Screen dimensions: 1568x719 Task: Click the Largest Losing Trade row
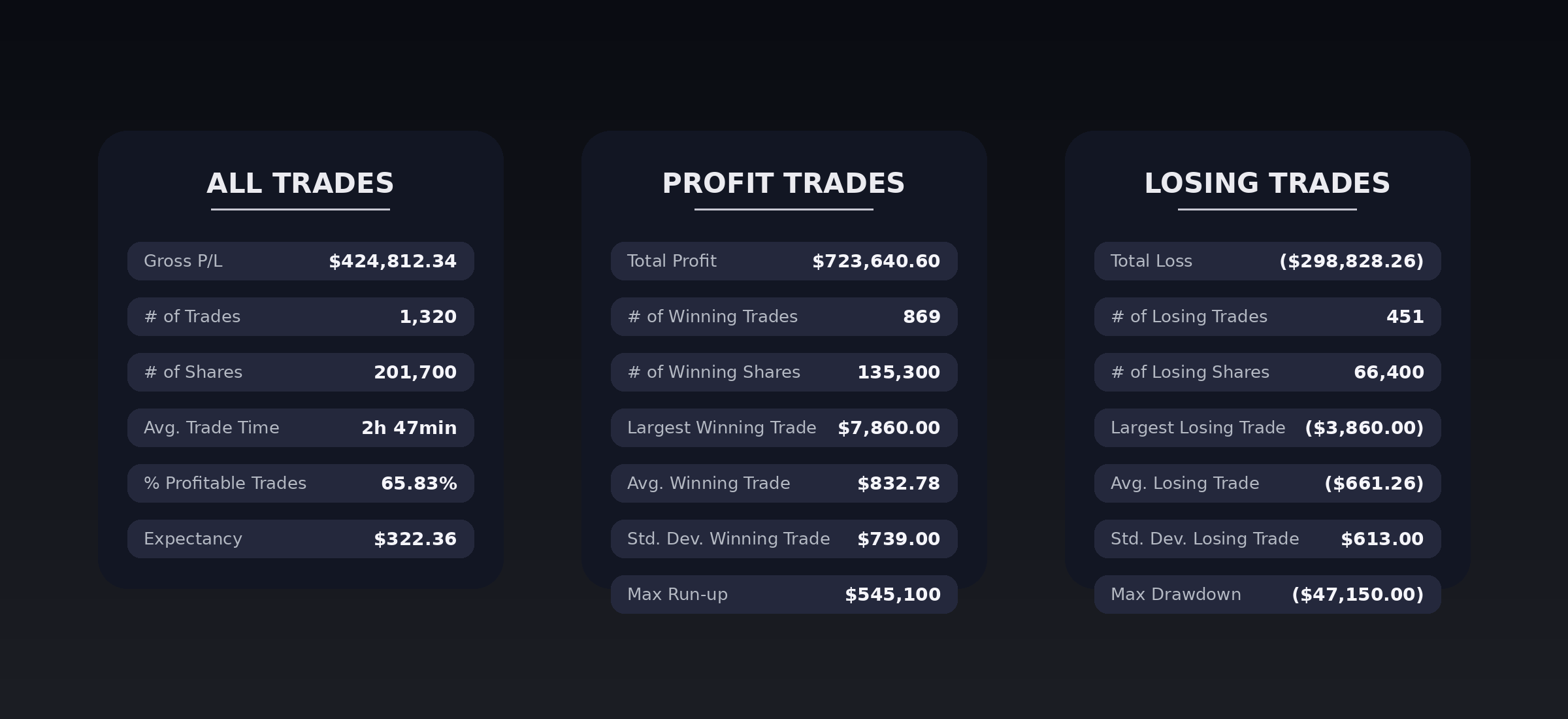pyautogui.click(x=1267, y=428)
